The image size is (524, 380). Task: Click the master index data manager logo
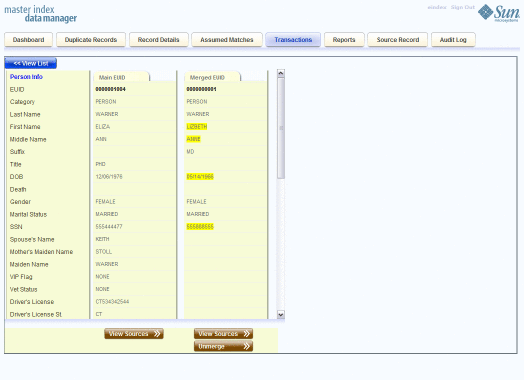click(40, 14)
